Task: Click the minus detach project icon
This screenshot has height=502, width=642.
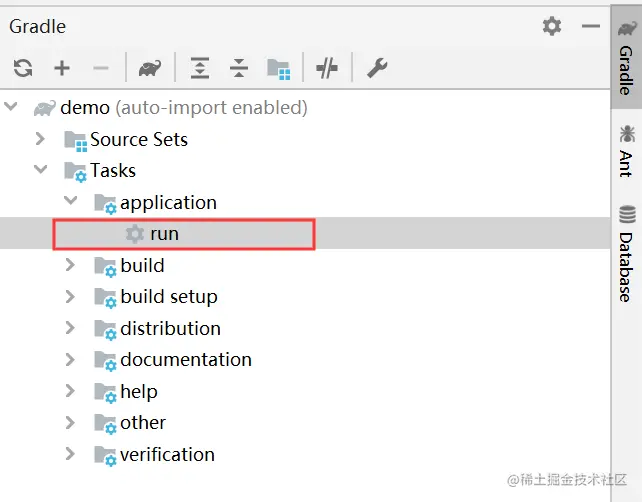Action: point(101,68)
